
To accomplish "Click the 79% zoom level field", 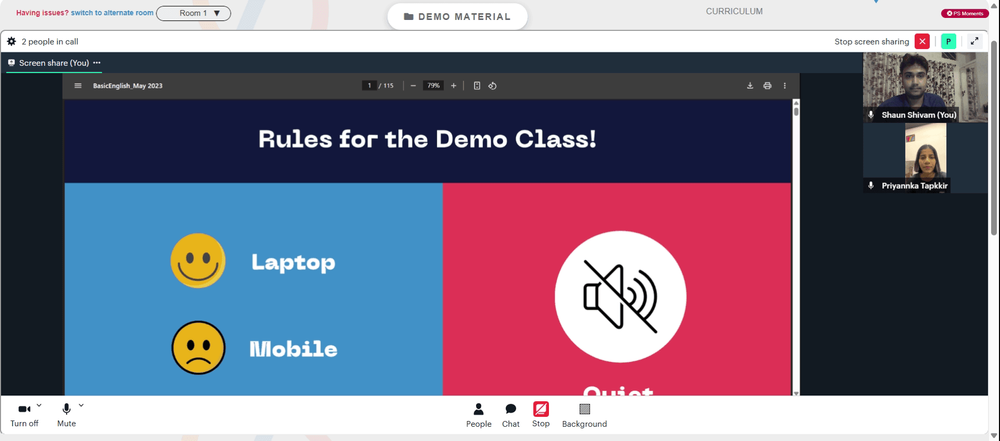I will point(434,86).
